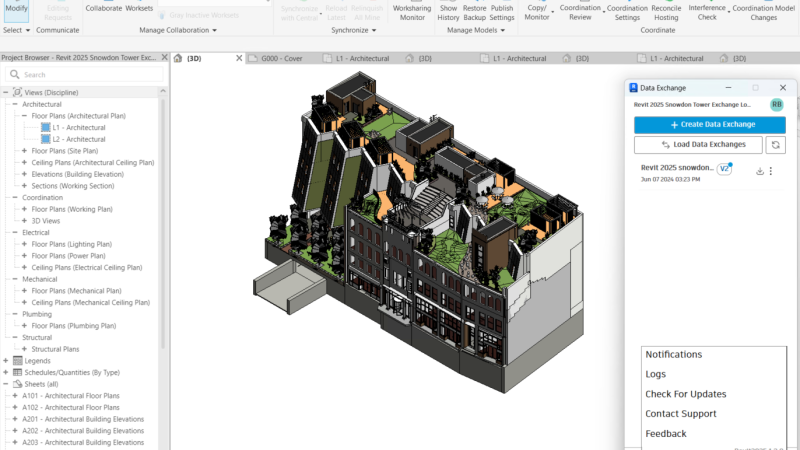
Task: Open Notifications menu entry
Action: click(673, 354)
